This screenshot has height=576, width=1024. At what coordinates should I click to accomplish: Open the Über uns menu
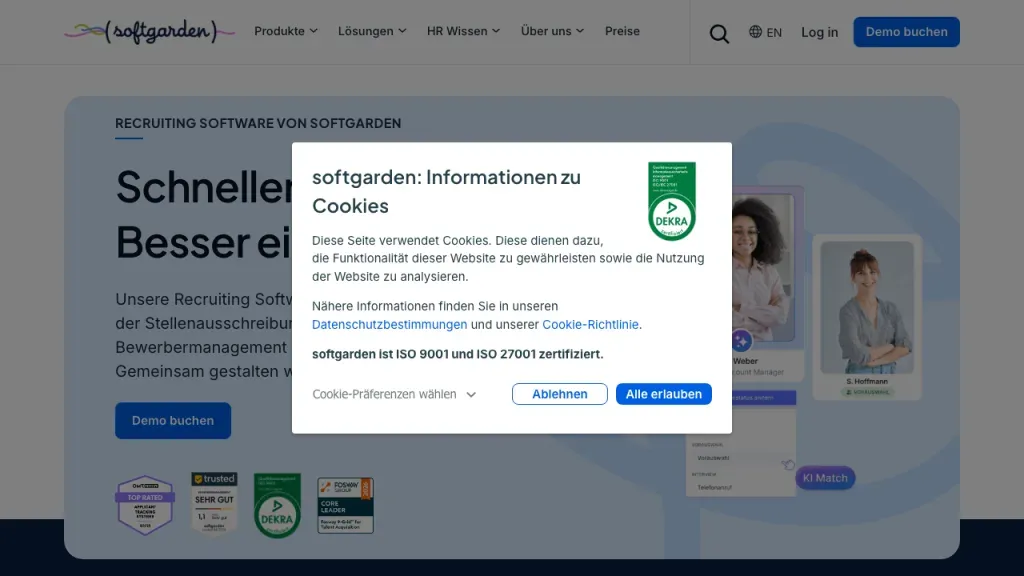pos(552,31)
